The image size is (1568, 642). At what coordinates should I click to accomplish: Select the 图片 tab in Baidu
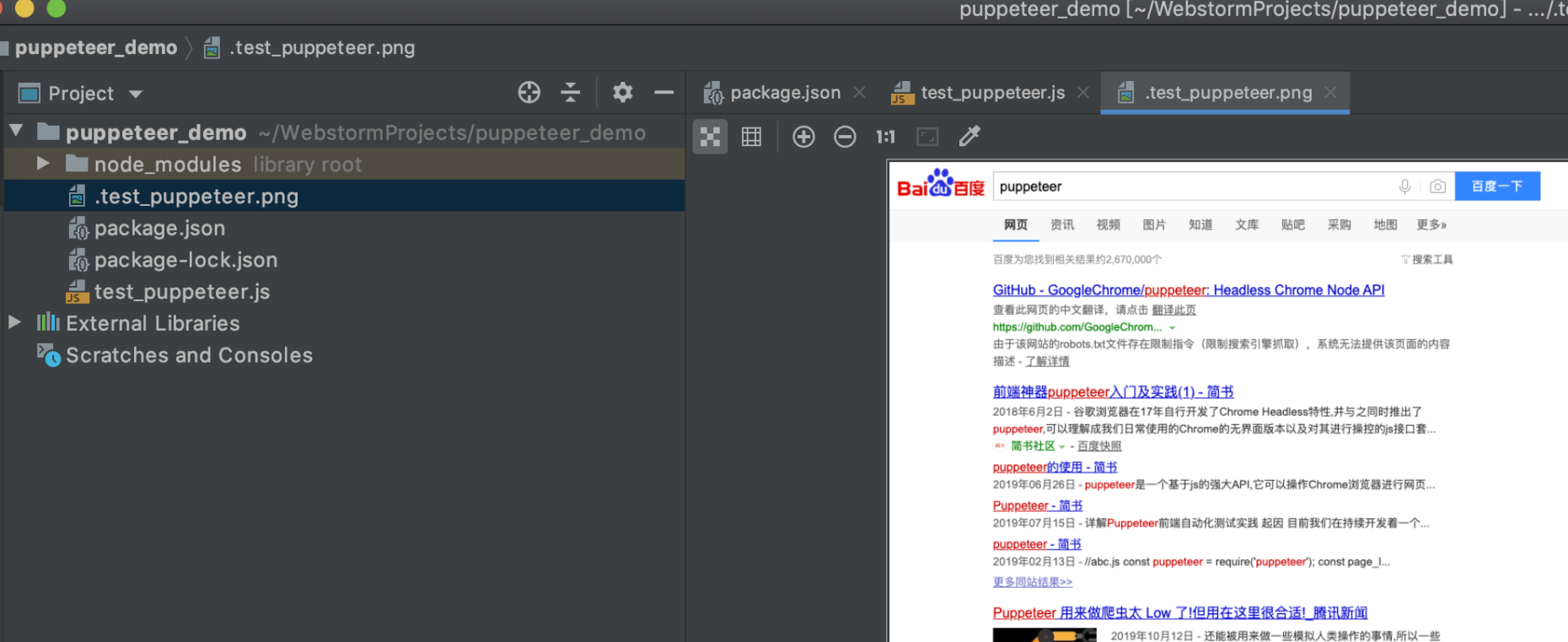tap(1154, 224)
